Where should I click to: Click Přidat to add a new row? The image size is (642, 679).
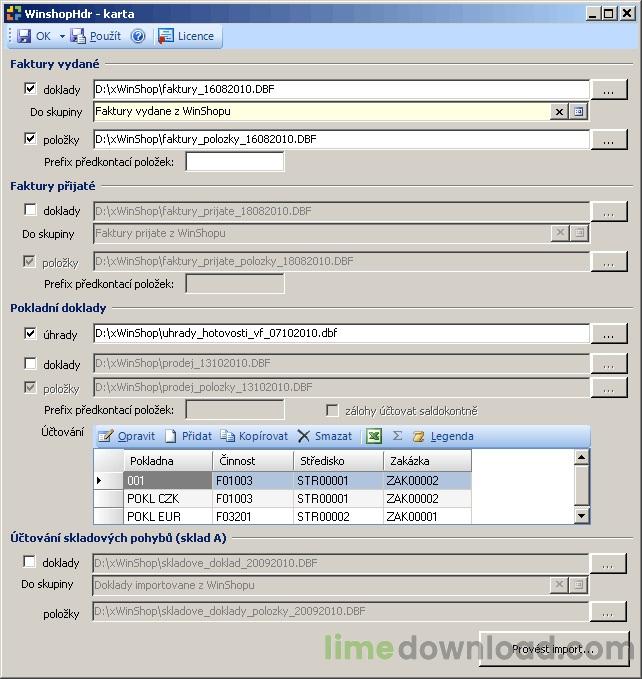click(189, 436)
